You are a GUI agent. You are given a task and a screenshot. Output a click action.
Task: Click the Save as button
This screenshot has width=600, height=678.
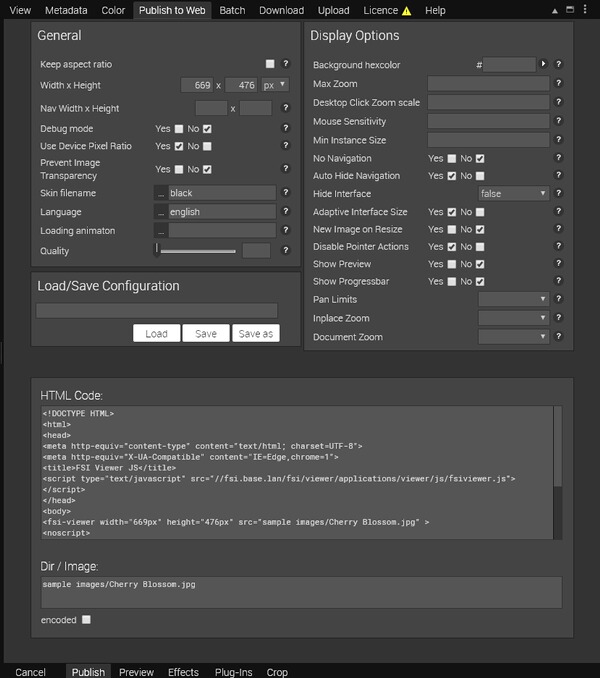[x=255, y=333]
